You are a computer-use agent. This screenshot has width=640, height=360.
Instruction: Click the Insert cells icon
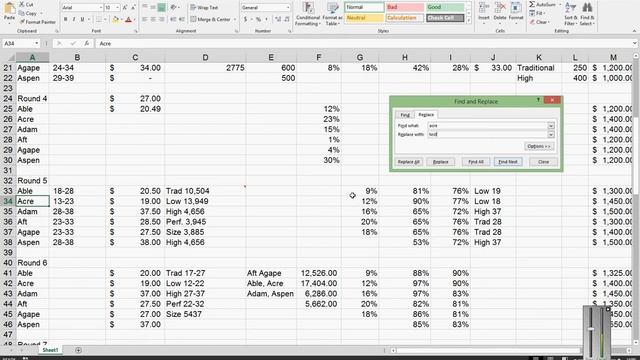coord(484,8)
